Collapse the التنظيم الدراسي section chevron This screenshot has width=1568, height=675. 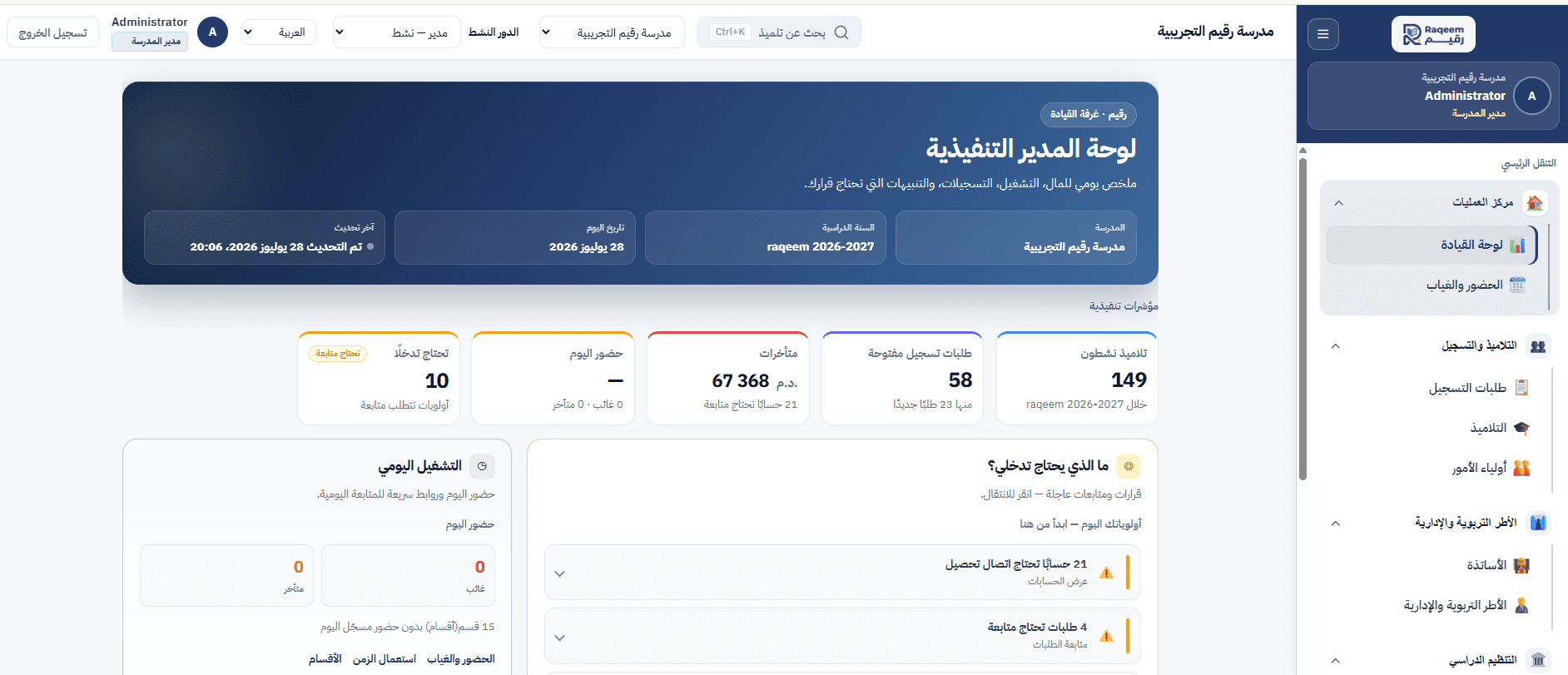point(1335,661)
